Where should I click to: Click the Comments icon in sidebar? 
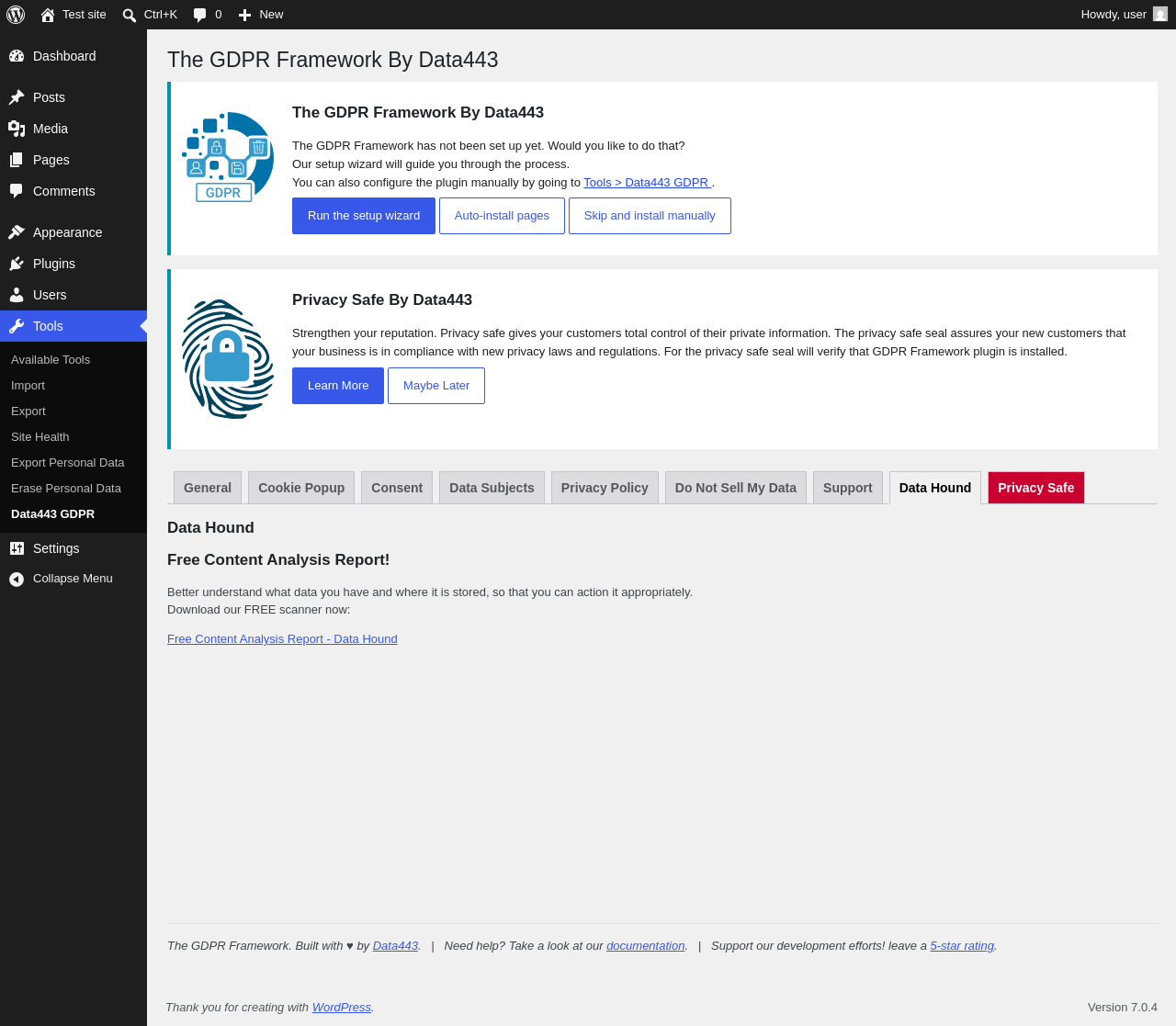(17, 191)
